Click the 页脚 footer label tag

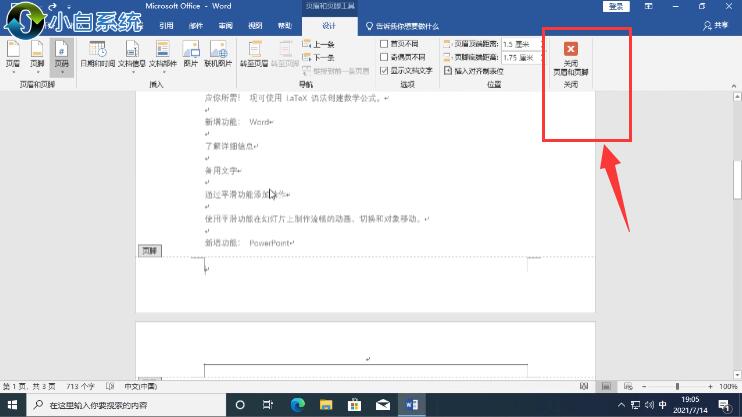point(150,250)
